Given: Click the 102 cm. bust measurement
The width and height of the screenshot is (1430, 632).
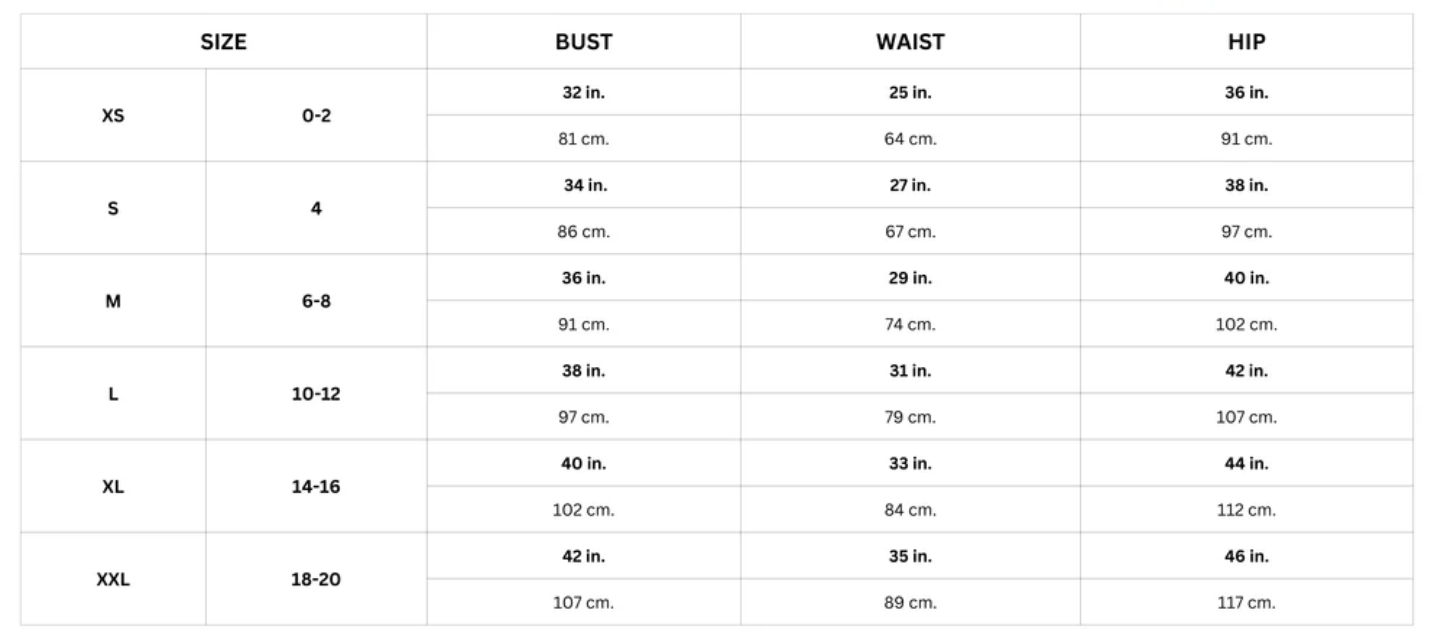Looking at the screenshot, I should click(x=584, y=510).
